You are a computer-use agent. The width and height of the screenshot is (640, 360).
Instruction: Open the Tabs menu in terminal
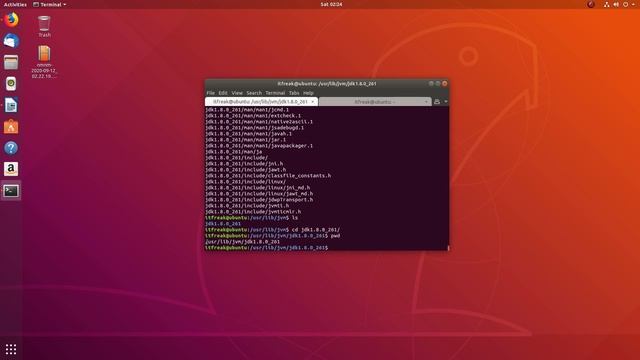point(294,93)
